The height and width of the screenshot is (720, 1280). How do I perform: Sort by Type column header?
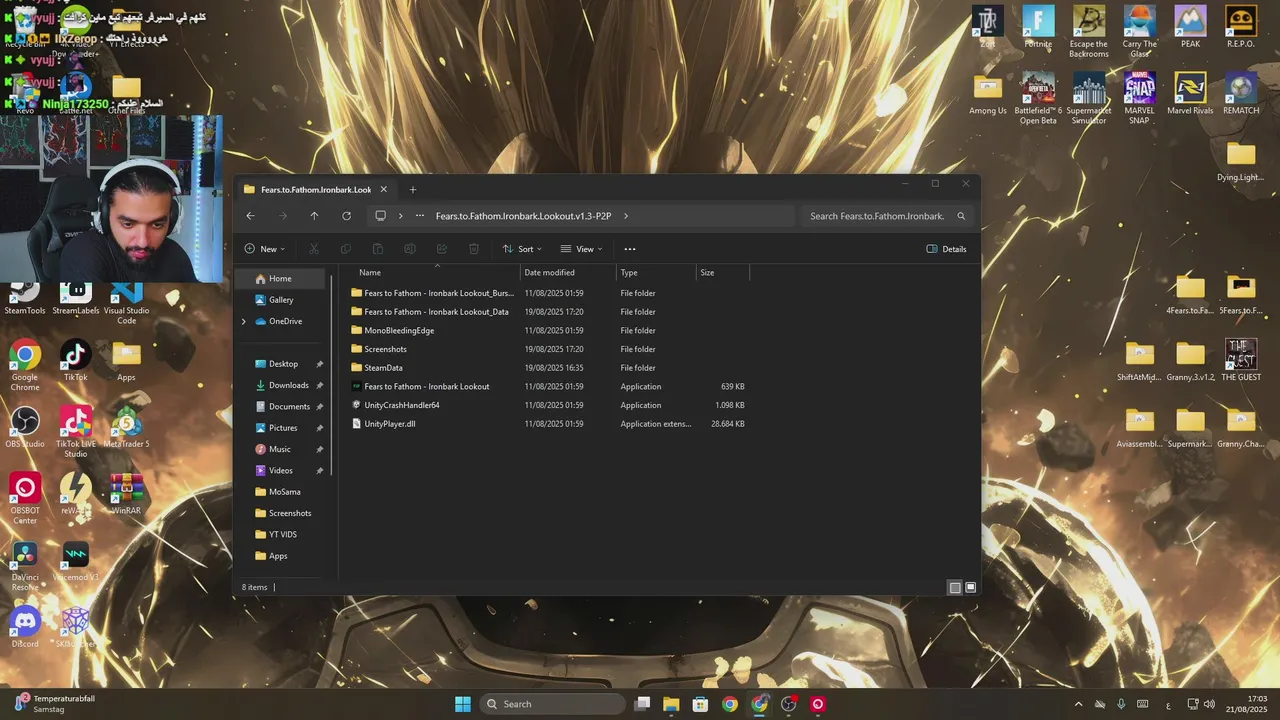656,273
